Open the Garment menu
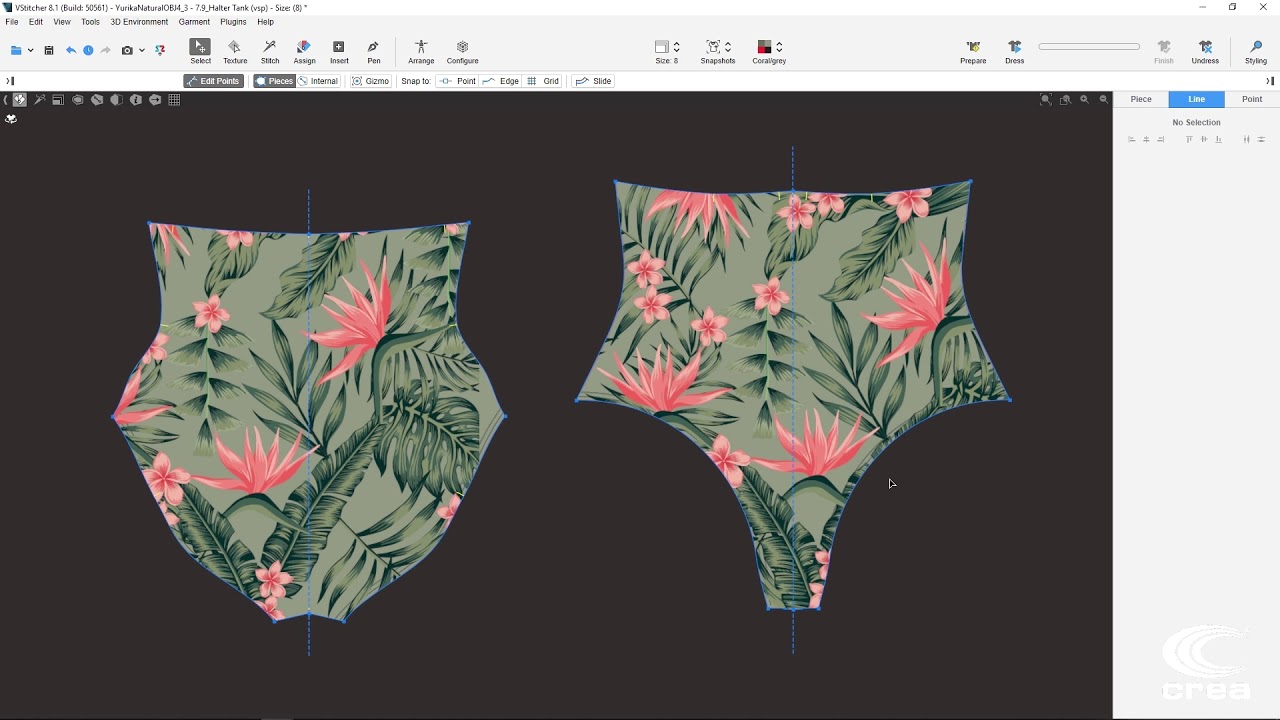This screenshot has width=1280, height=720. pos(194,22)
